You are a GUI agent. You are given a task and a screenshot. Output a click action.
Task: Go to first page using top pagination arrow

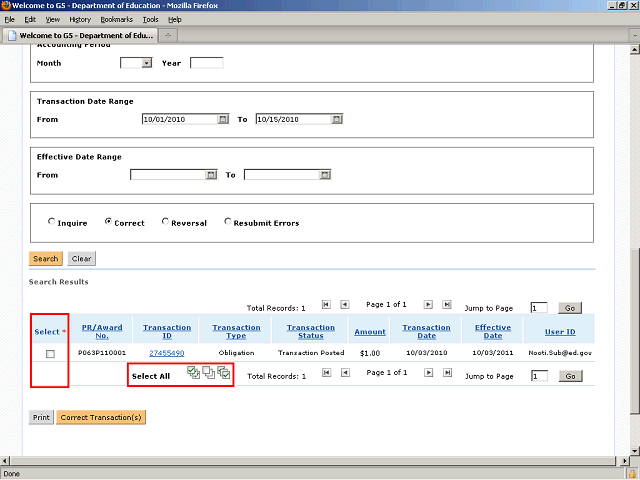click(326, 304)
